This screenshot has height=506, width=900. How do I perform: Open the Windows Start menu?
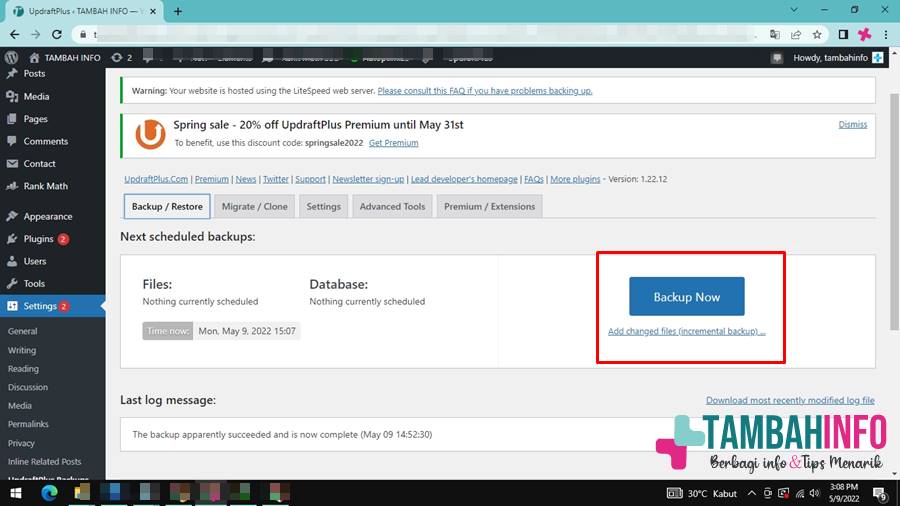(15, 493)
